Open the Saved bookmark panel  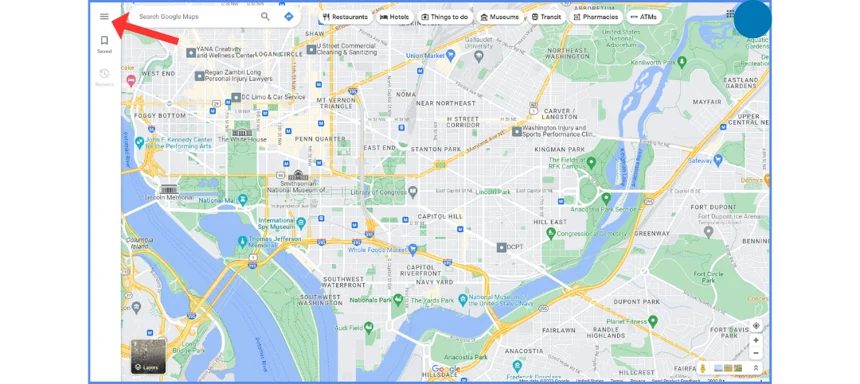coord(104,44)
